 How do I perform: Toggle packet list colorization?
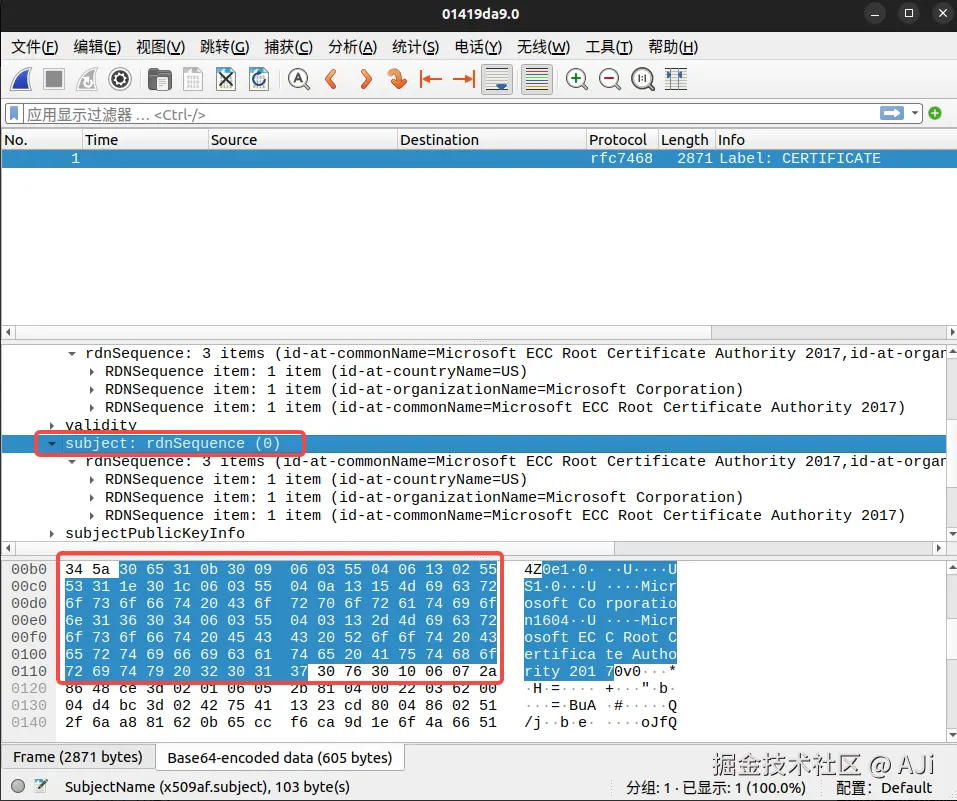[537, 79]
